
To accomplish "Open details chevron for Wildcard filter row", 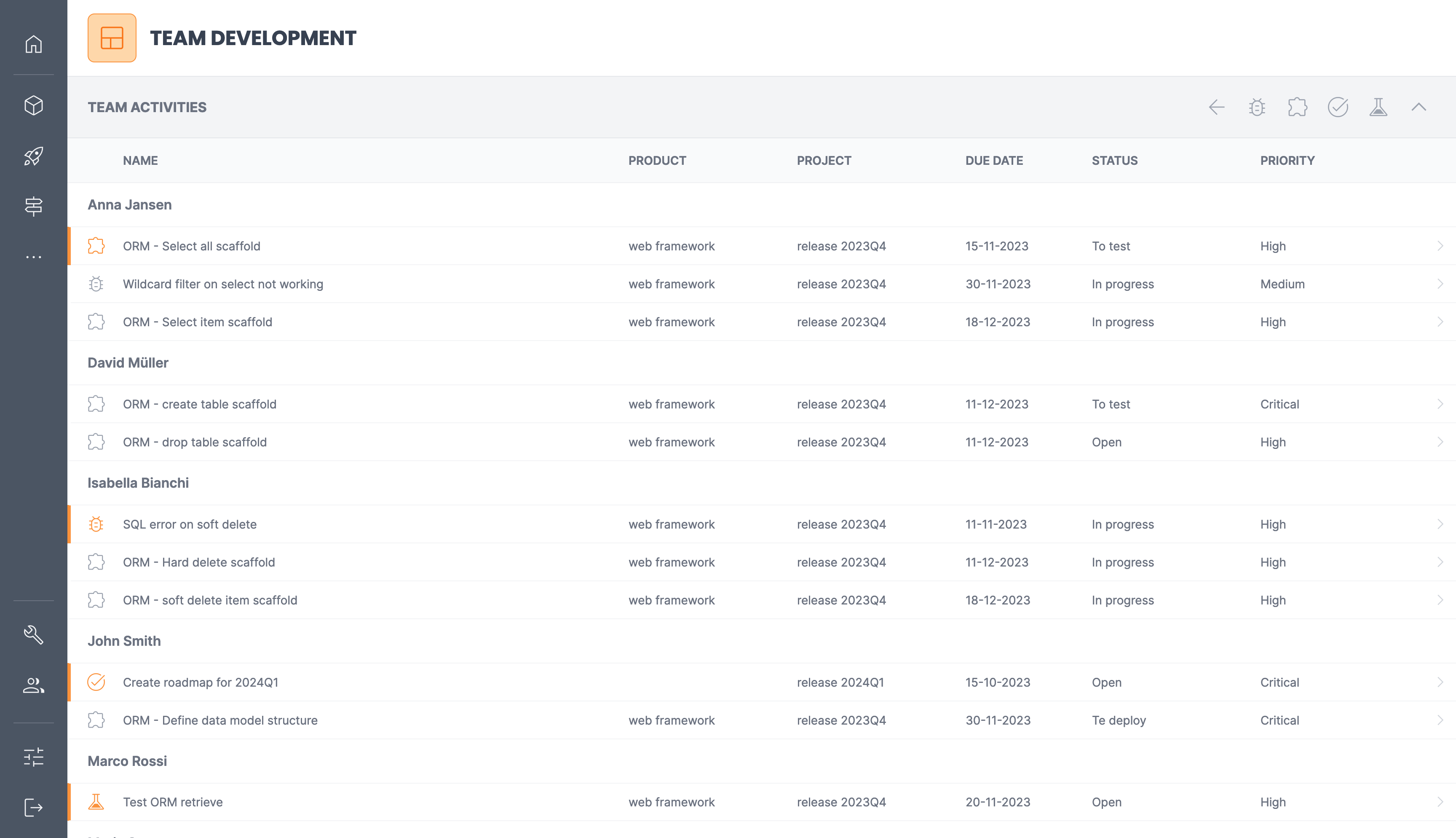I will coord(1440,284).
